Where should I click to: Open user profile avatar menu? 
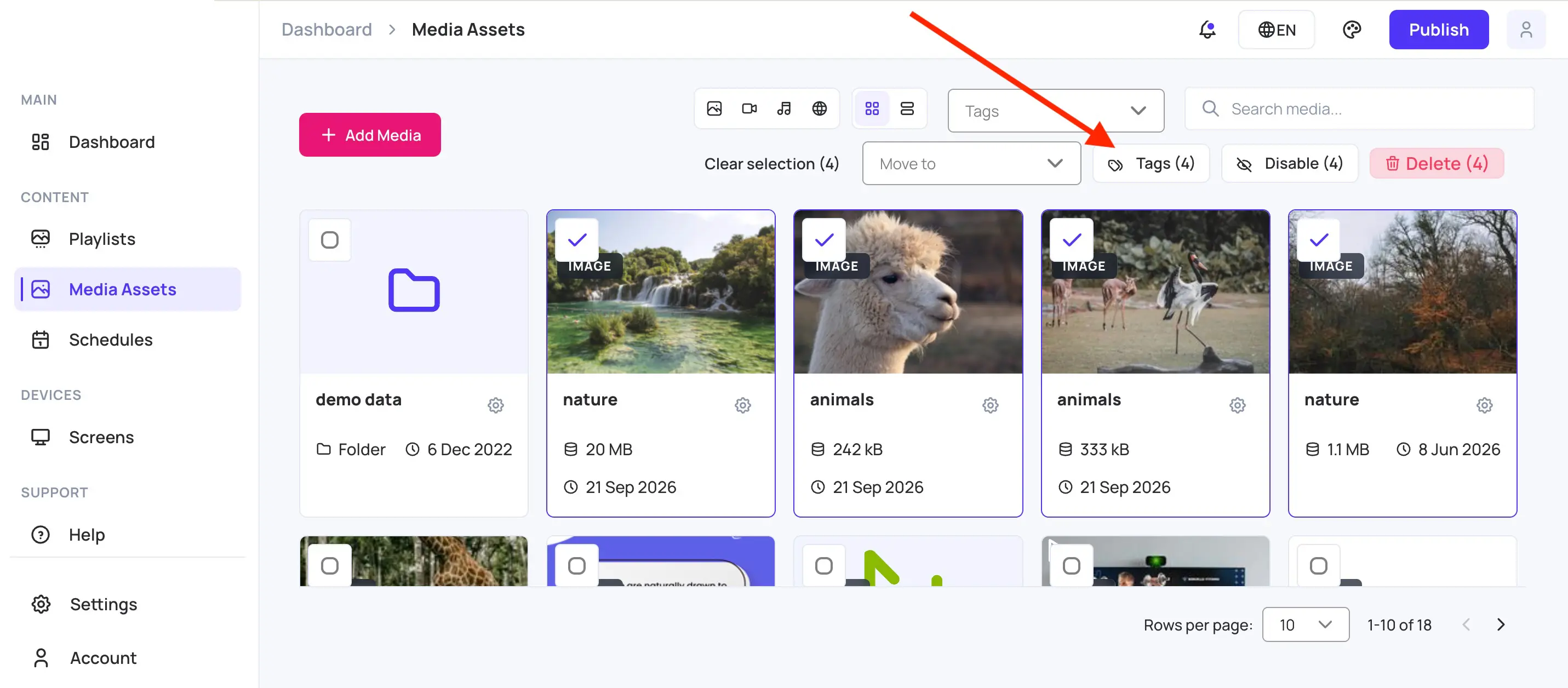point(1525,30)
